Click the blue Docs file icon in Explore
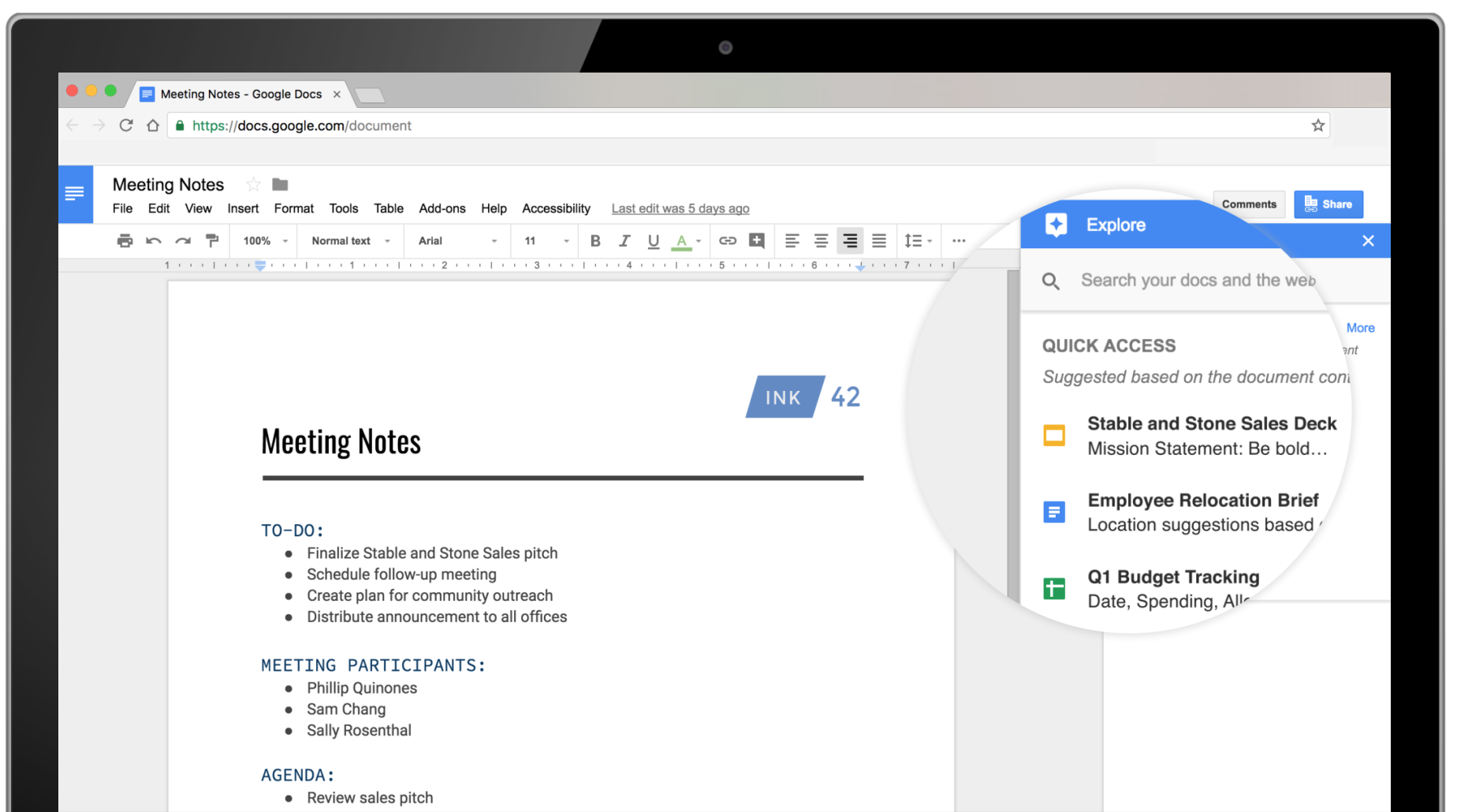This screenshot has height=812, width=1457. pyautogui.click(x=1054, y=512)
